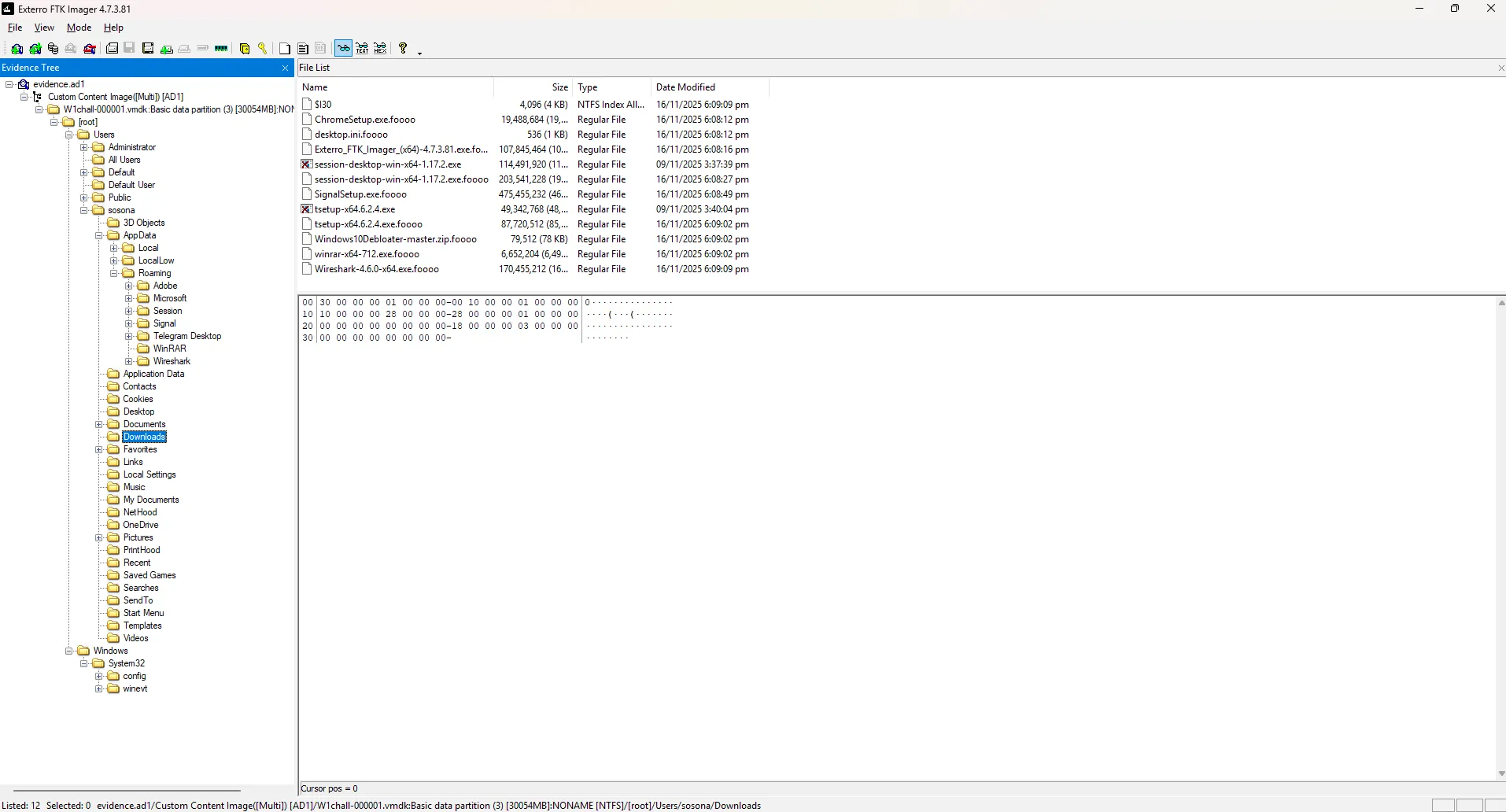The width and height of the screenshot is (1506, 812).
Task: Expand the Documents folder node
Action: click(99, 424)
